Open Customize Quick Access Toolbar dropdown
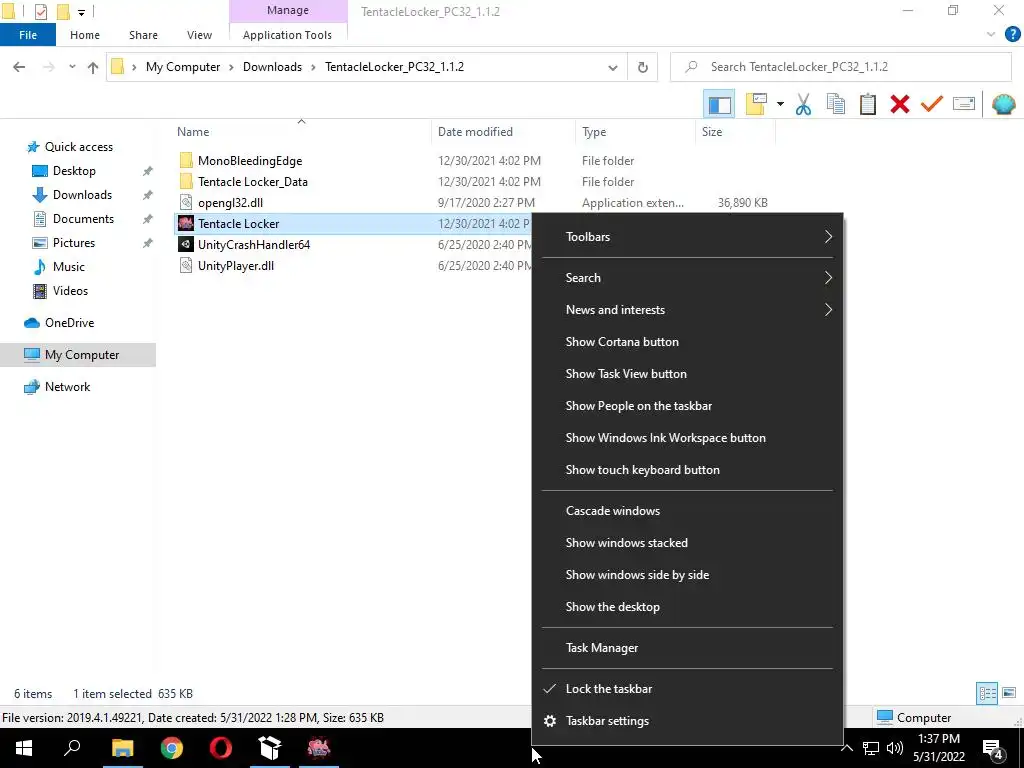Image resolution: width=1024 pixels, height=768 pixels. [x=82, y=12]
